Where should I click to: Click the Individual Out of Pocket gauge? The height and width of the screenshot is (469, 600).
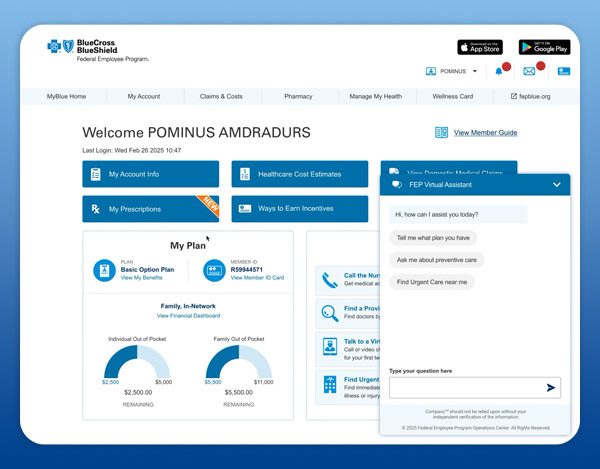pos(137,362)
